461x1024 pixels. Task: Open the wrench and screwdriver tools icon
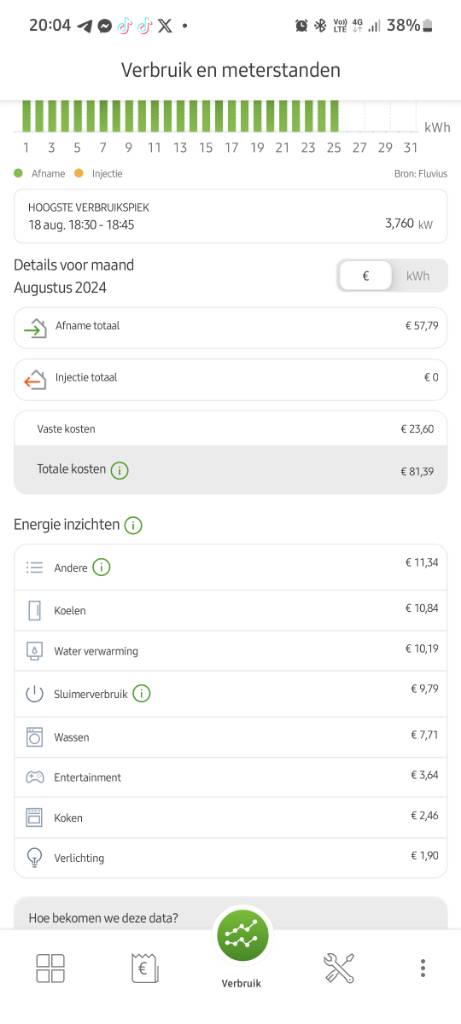(339, 967)
